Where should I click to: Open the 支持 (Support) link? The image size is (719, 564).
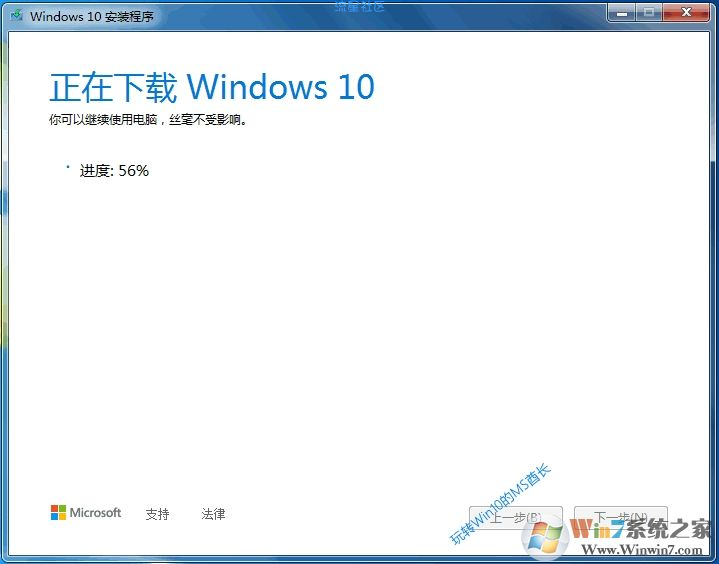click(157, 514)
